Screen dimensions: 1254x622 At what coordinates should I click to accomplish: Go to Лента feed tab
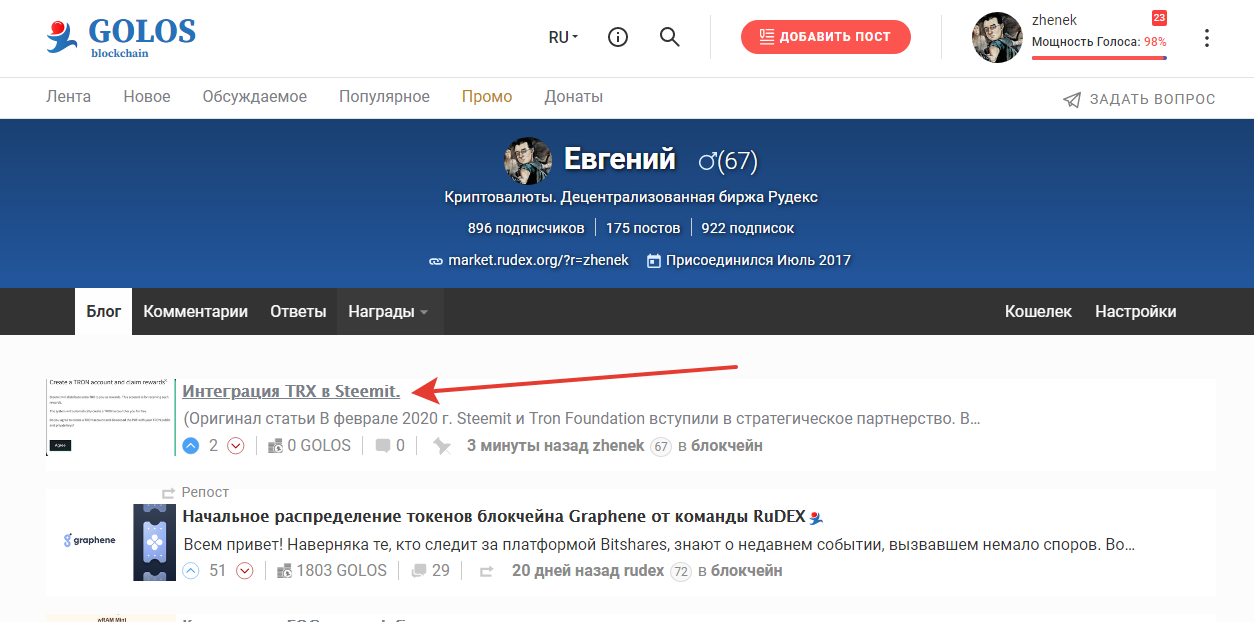tap(68, 97)
